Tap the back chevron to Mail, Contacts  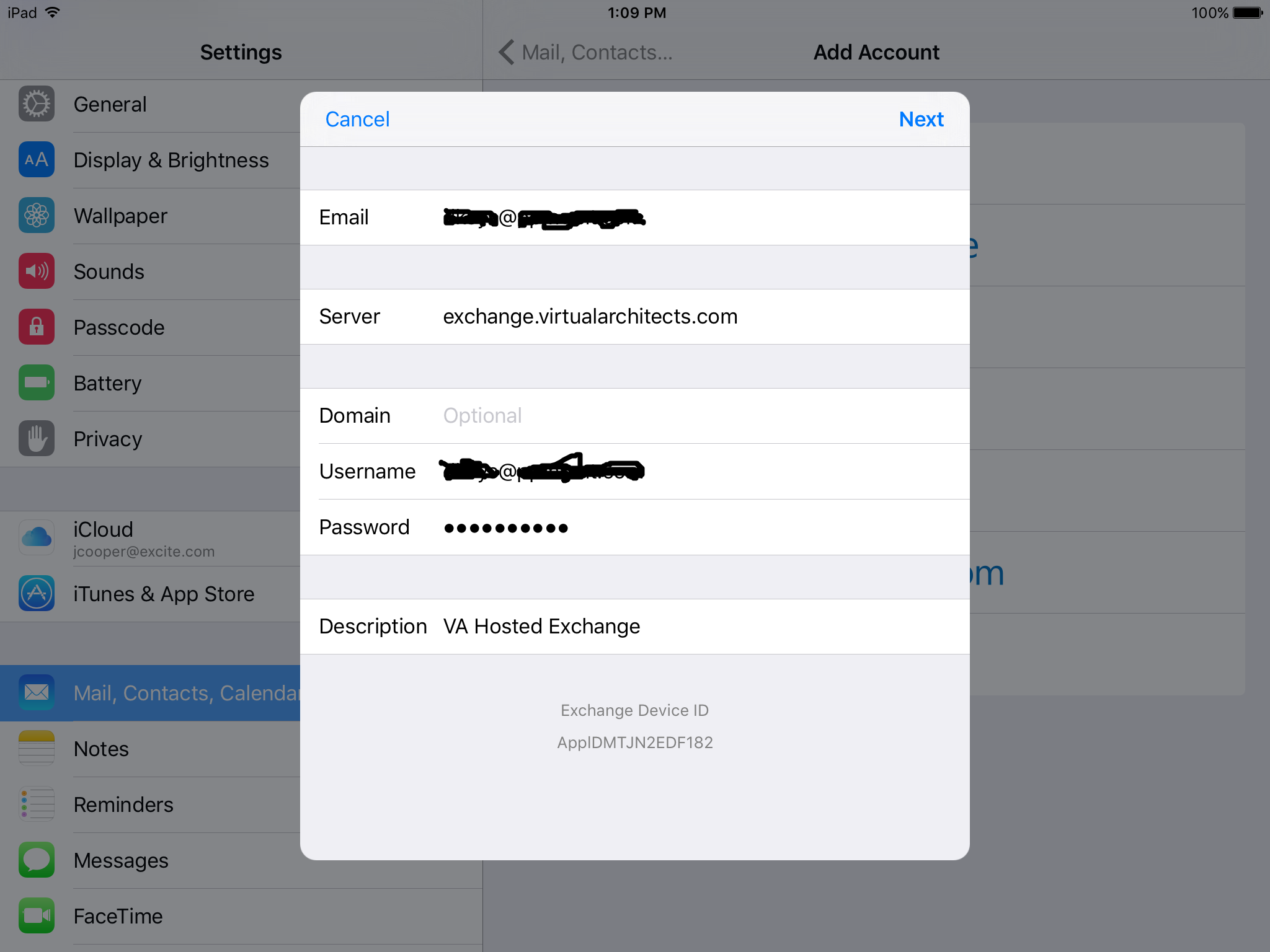507,53
